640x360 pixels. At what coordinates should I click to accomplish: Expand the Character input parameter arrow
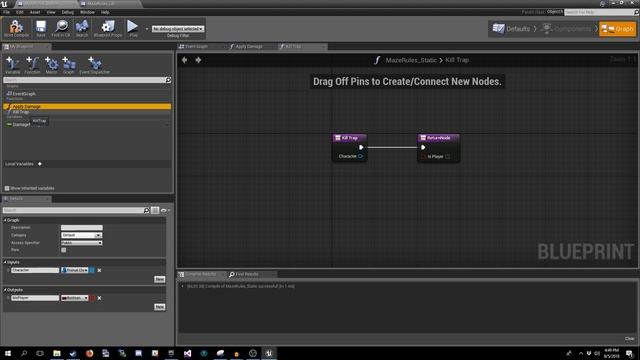8,270
